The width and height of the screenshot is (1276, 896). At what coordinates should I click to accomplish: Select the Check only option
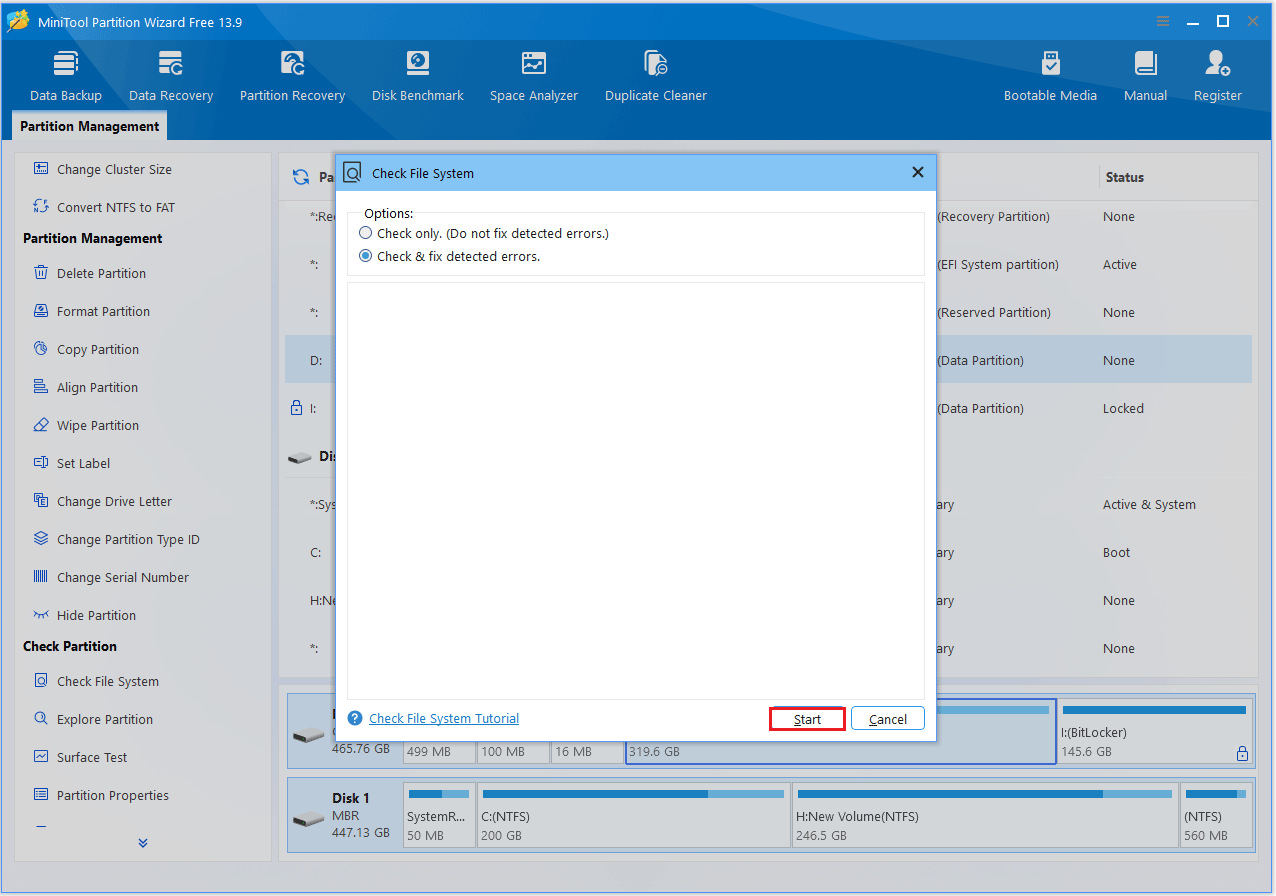click(x=484, y=233)
